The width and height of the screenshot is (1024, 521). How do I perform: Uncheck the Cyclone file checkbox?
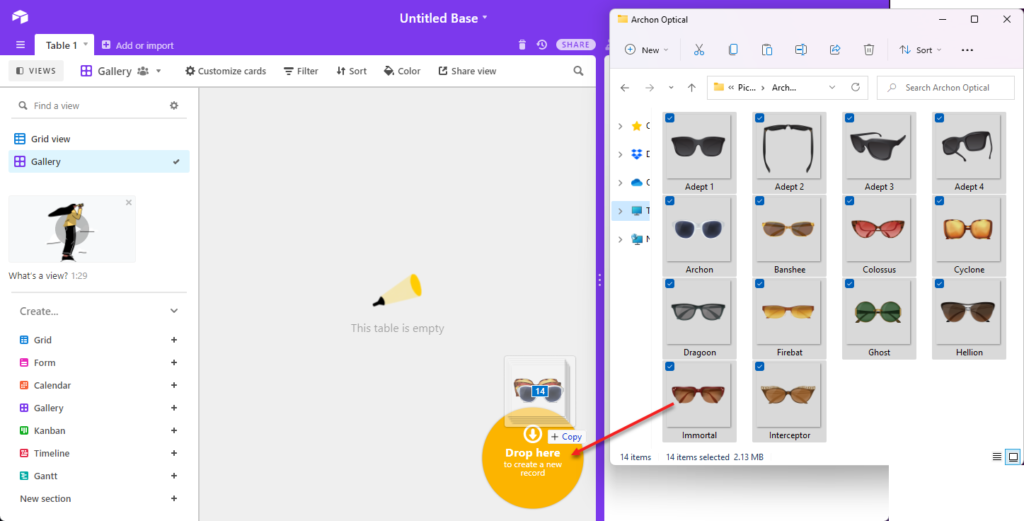coord(939,201)
